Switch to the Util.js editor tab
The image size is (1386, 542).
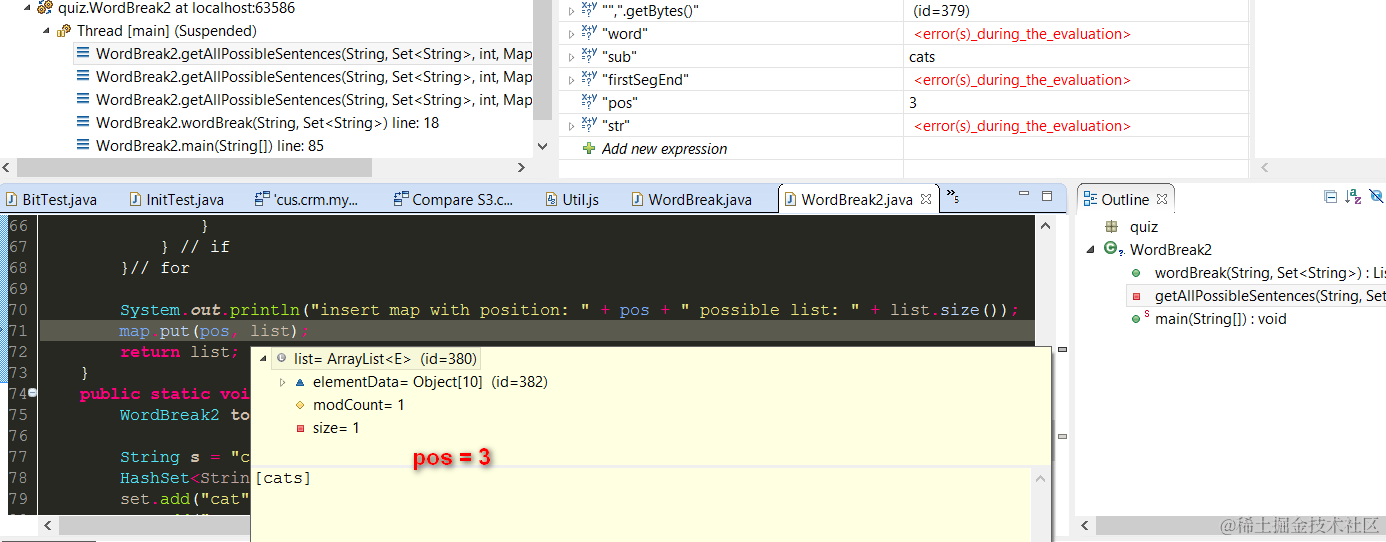pyautogui.click(x=573, y=199)
